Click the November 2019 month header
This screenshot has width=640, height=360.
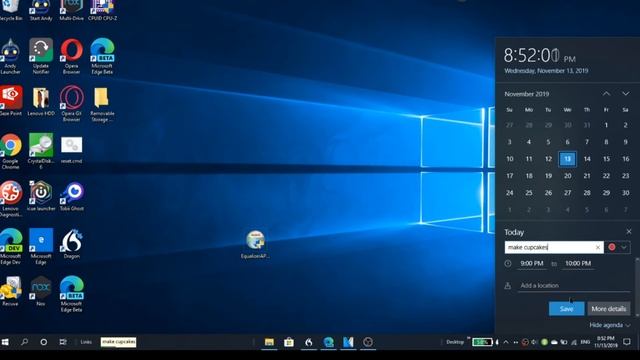tap(527, 94)
